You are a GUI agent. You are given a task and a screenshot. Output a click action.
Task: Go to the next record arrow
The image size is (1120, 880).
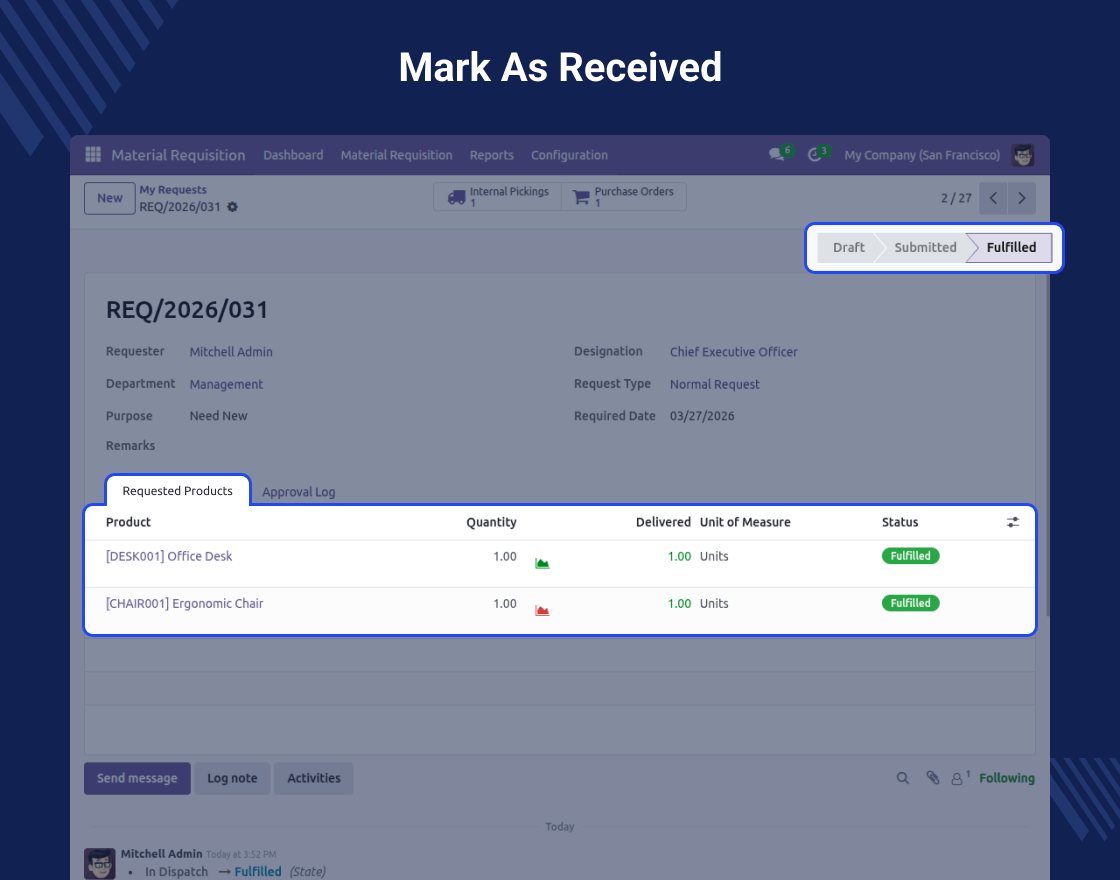1021,198
